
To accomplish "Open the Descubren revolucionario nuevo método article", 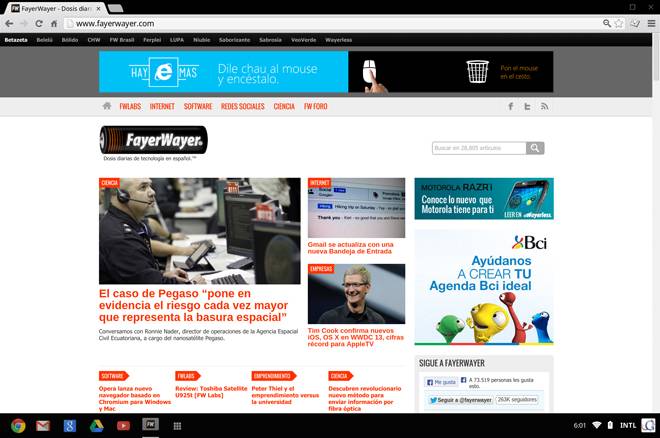I will click(x=365, y=398).
